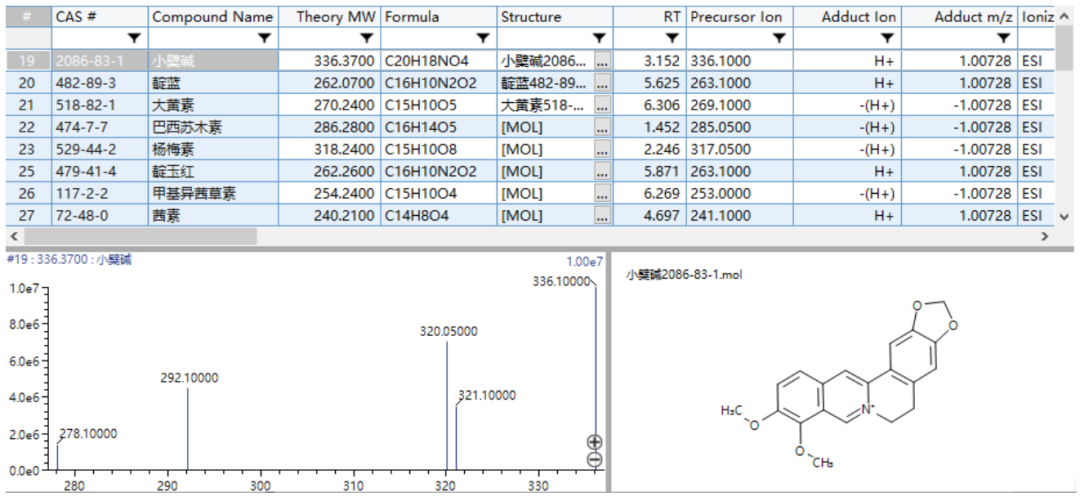Open CAS # column filter dropdown

134,38
